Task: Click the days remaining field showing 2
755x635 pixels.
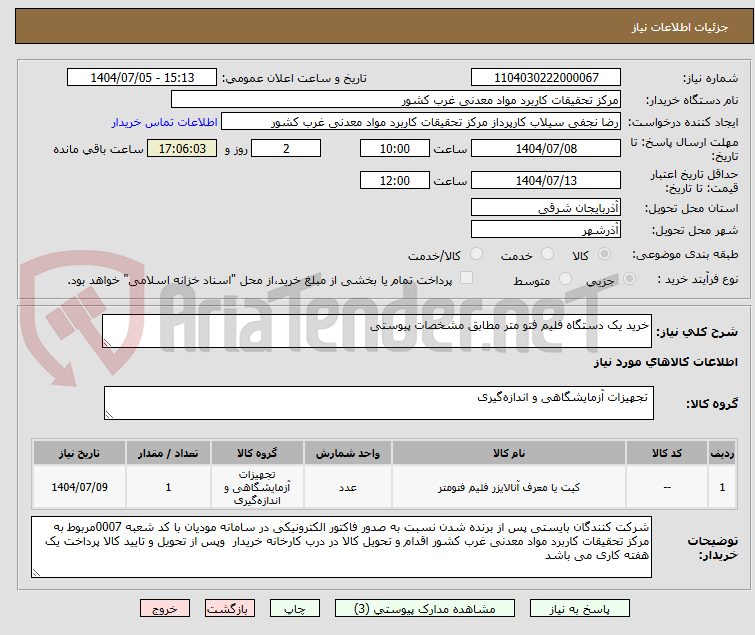Action: click(286, 148)
